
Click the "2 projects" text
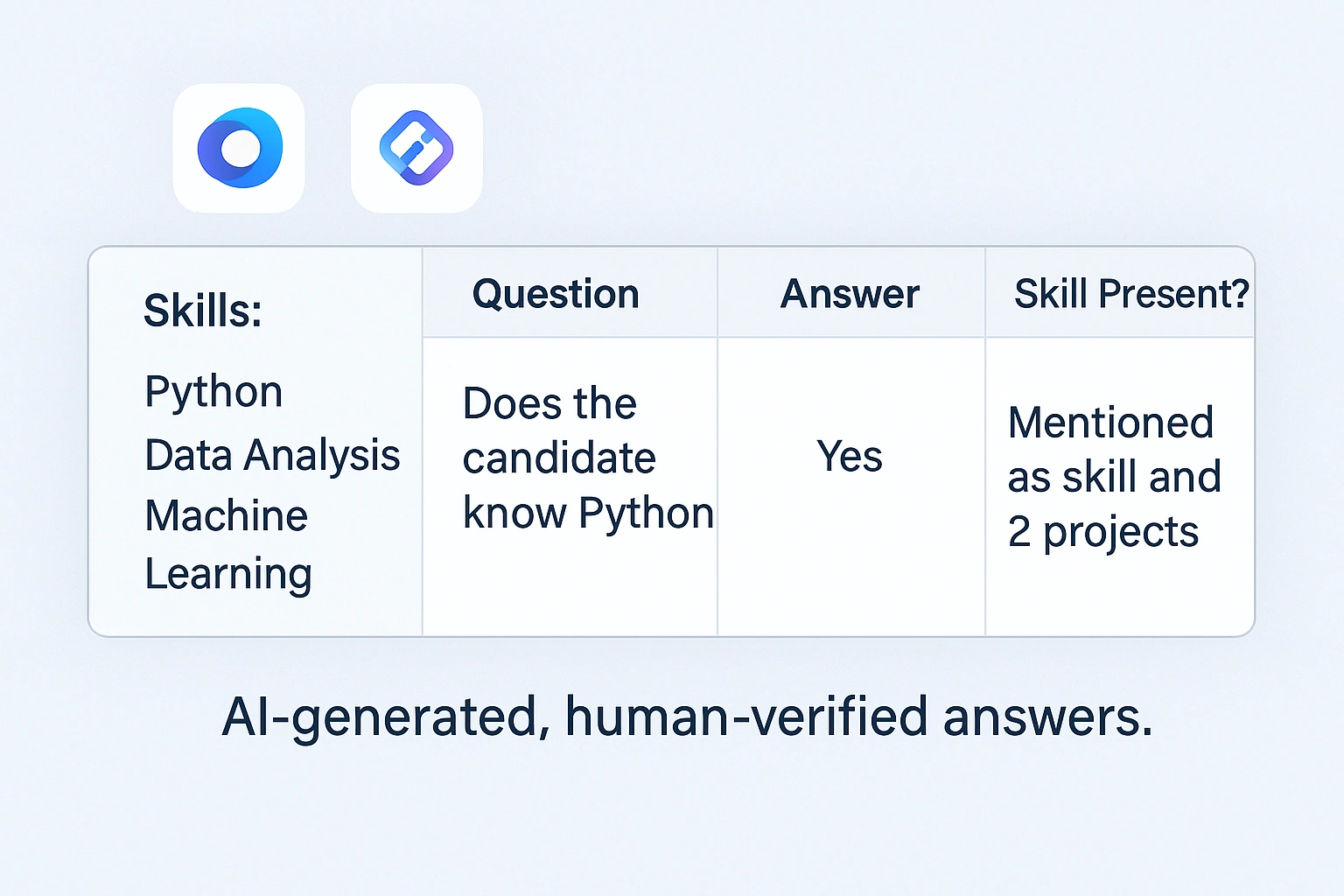click(x=1102, y=532)
